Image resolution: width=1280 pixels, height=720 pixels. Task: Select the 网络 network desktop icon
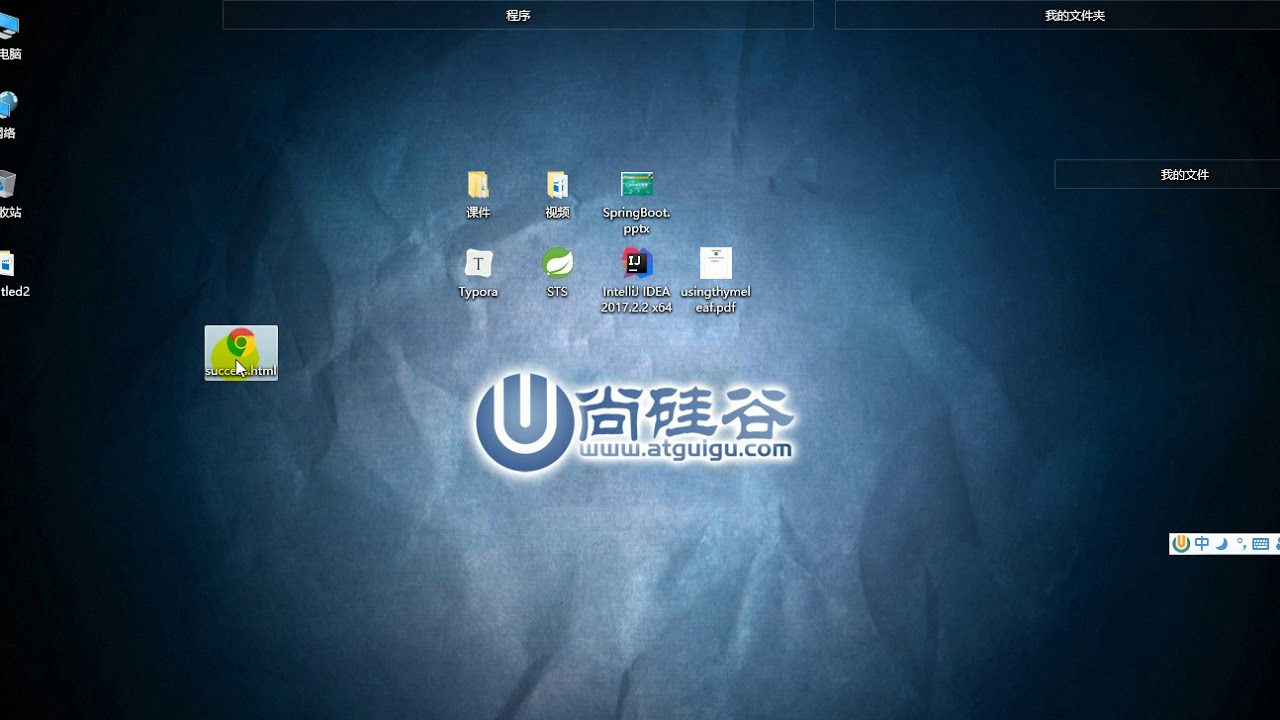coord(8,115)
